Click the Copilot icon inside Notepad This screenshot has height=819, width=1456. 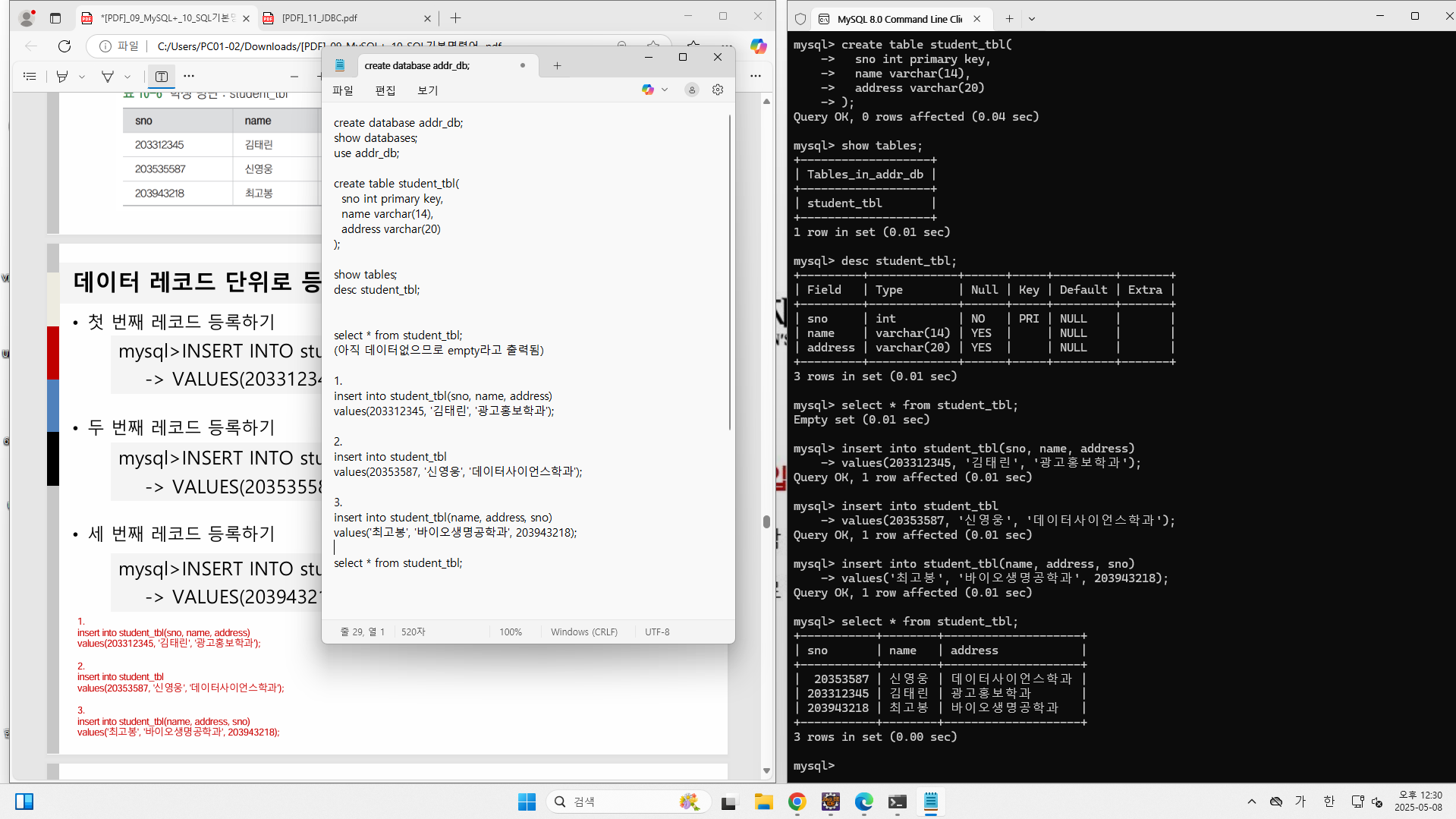point(649,90)
